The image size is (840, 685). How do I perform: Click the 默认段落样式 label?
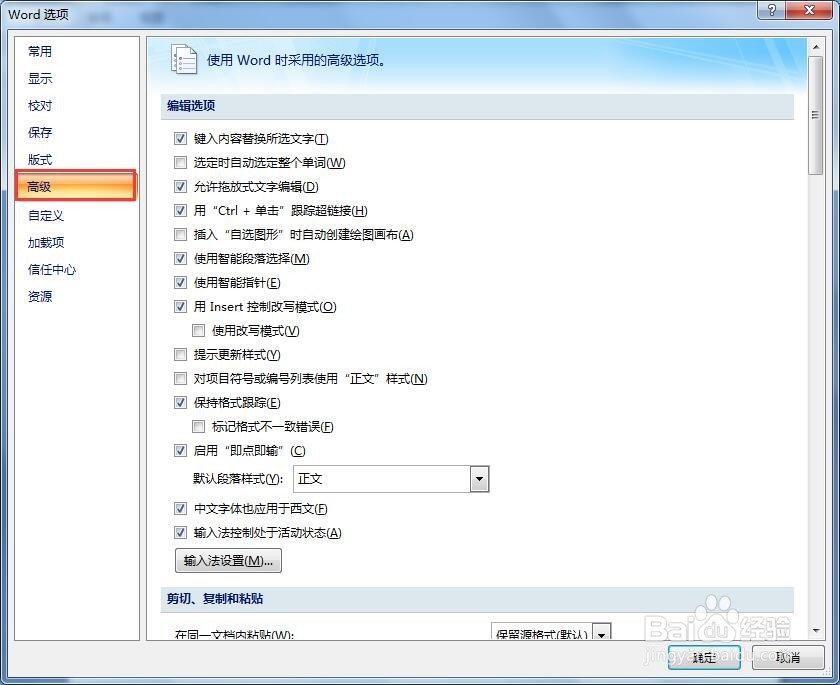click(x=237, y=479)
